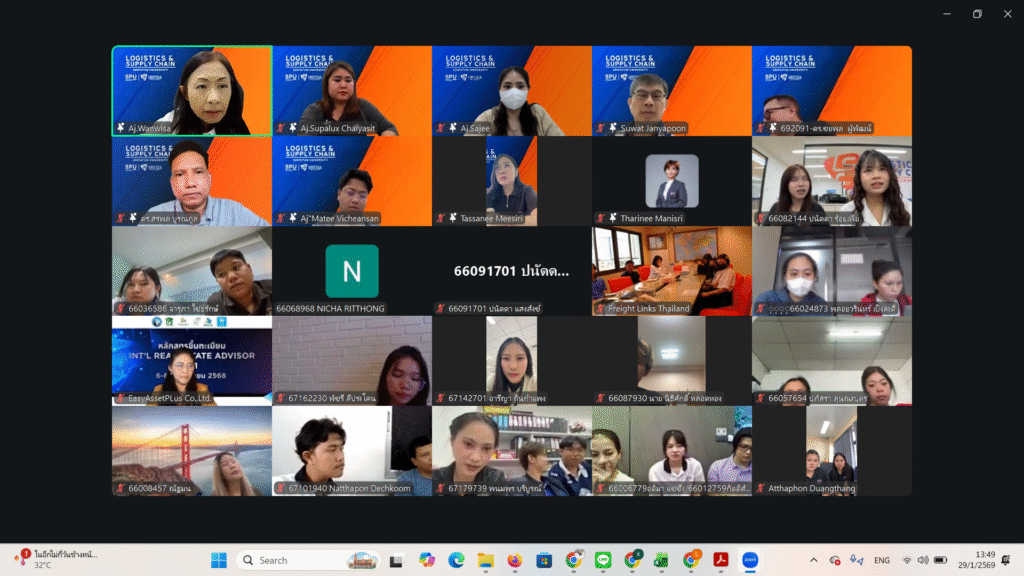Launch Firefox from the taskbar

click(x=514, y=560)
